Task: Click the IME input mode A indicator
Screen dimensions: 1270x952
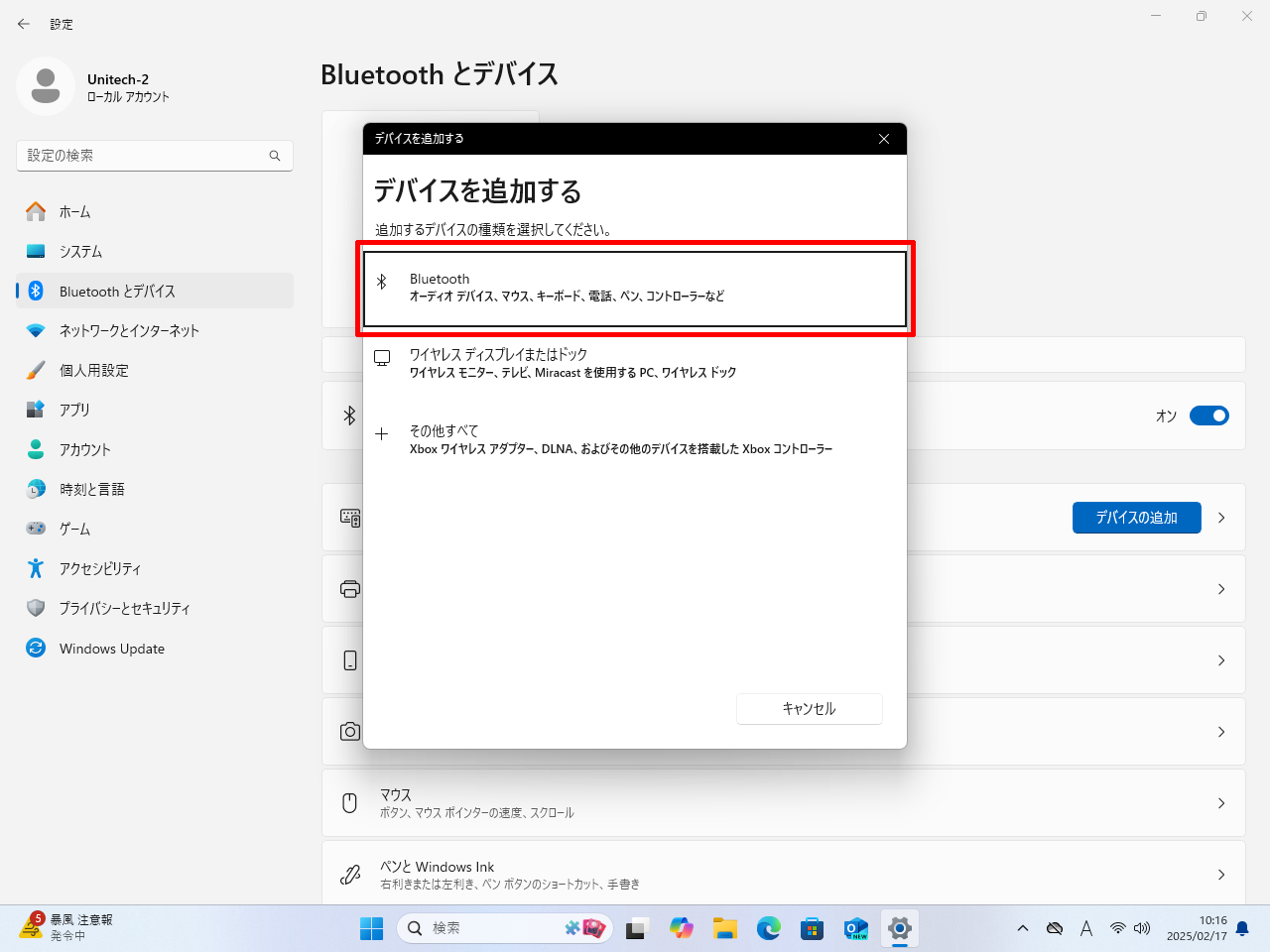Action: pos(1086,928)
